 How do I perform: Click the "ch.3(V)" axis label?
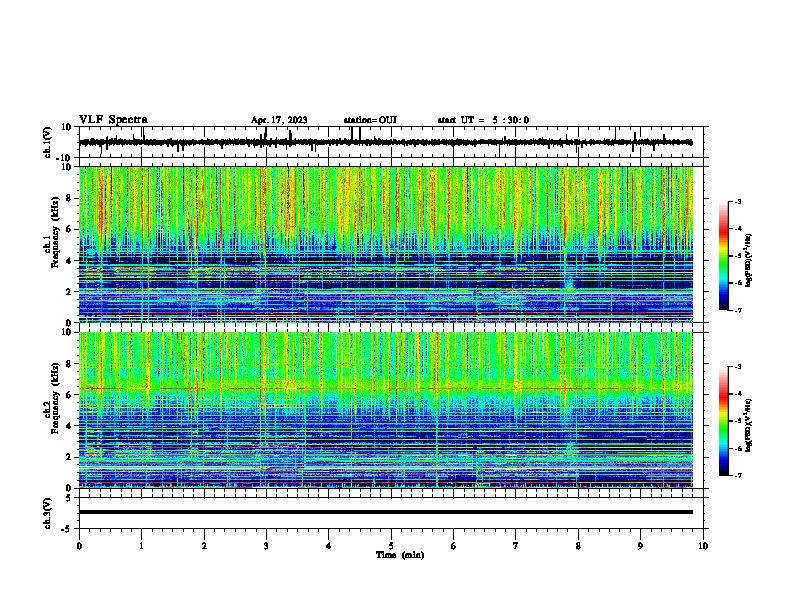(48, 513)
